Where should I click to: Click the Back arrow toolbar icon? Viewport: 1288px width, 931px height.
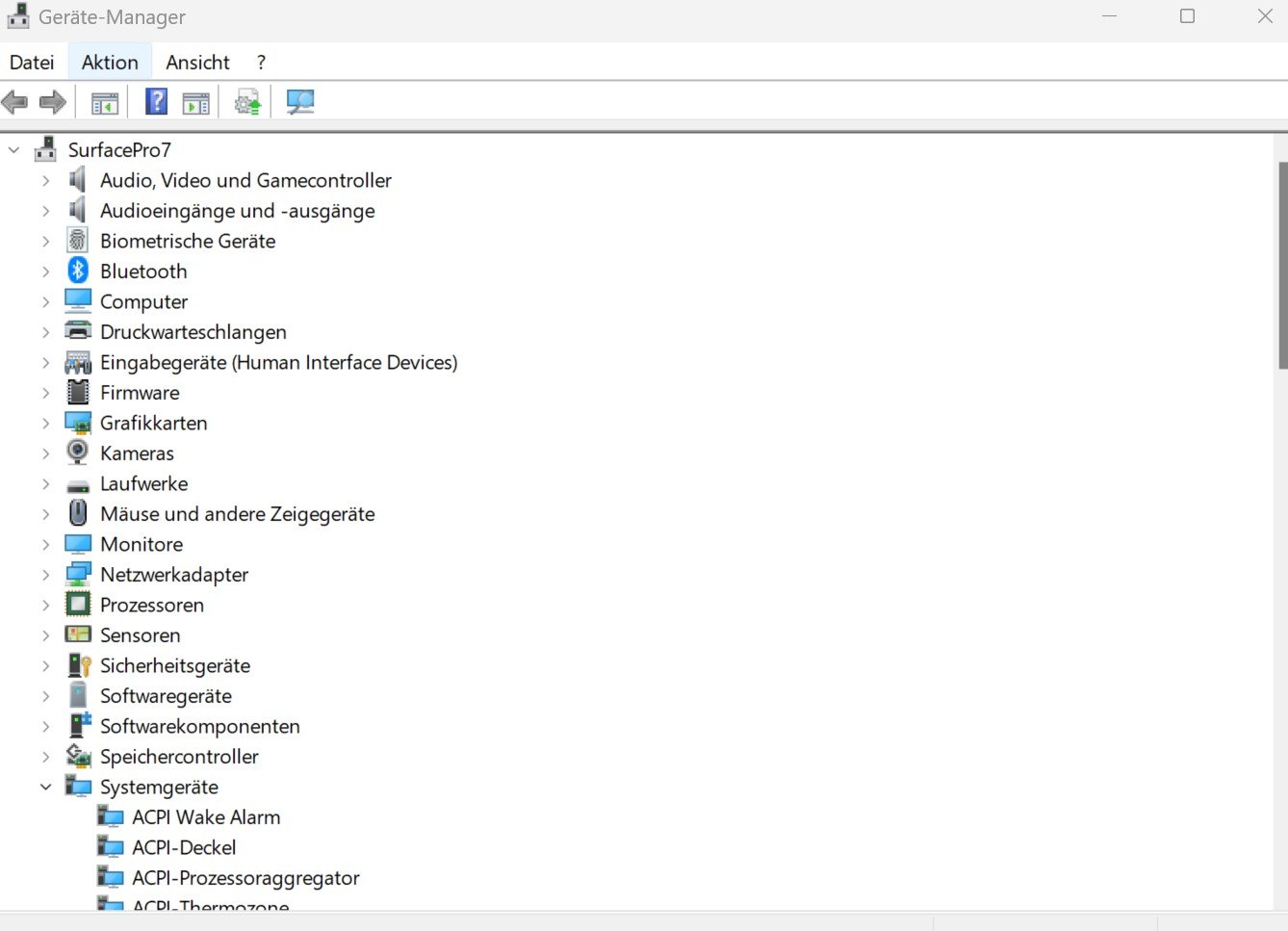point(14,101)
